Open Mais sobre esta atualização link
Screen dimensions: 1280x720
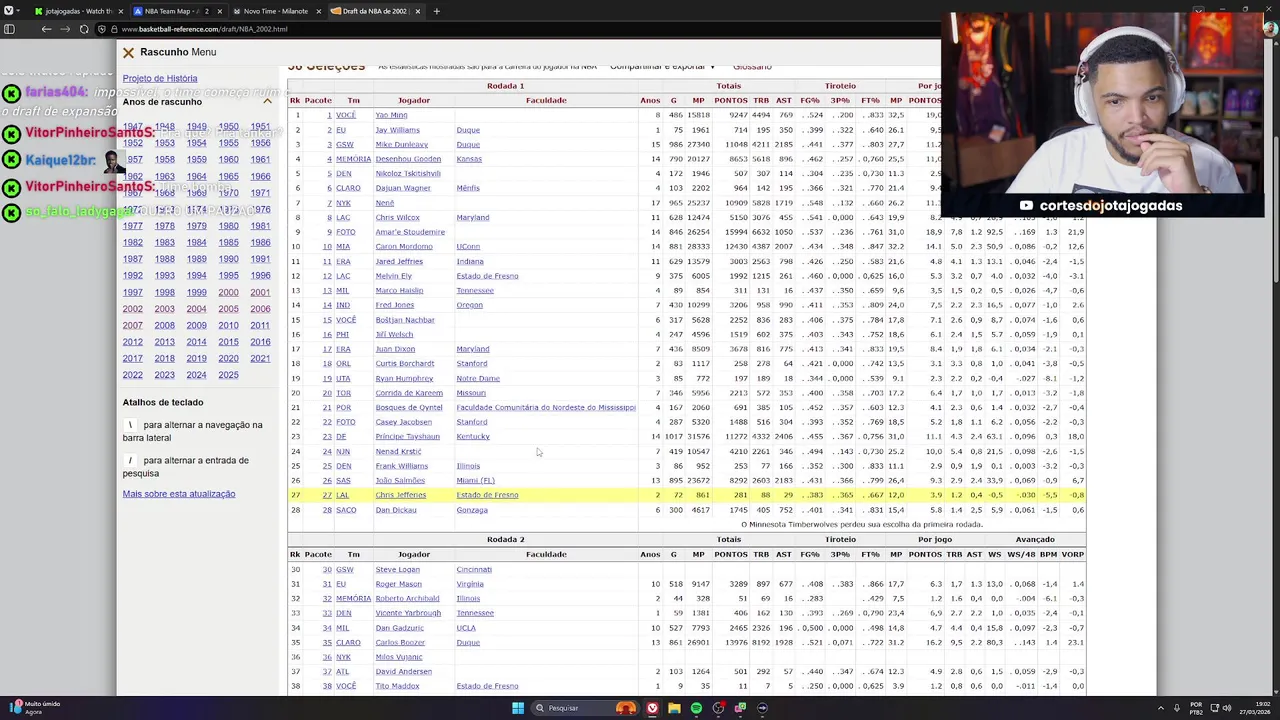[179, 494]
